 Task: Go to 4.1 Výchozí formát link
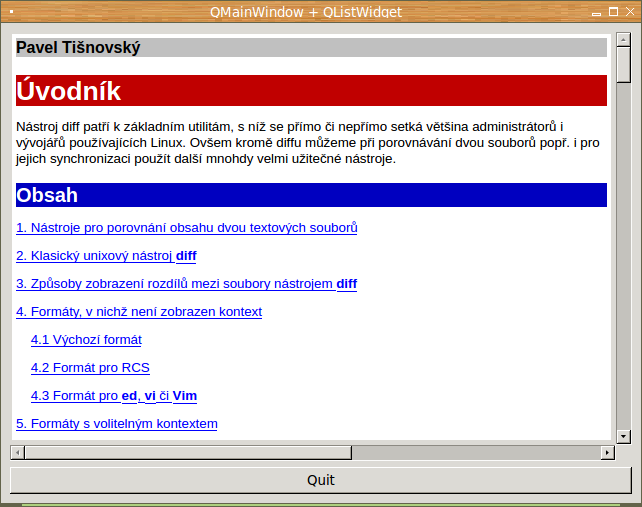point(86,340)
